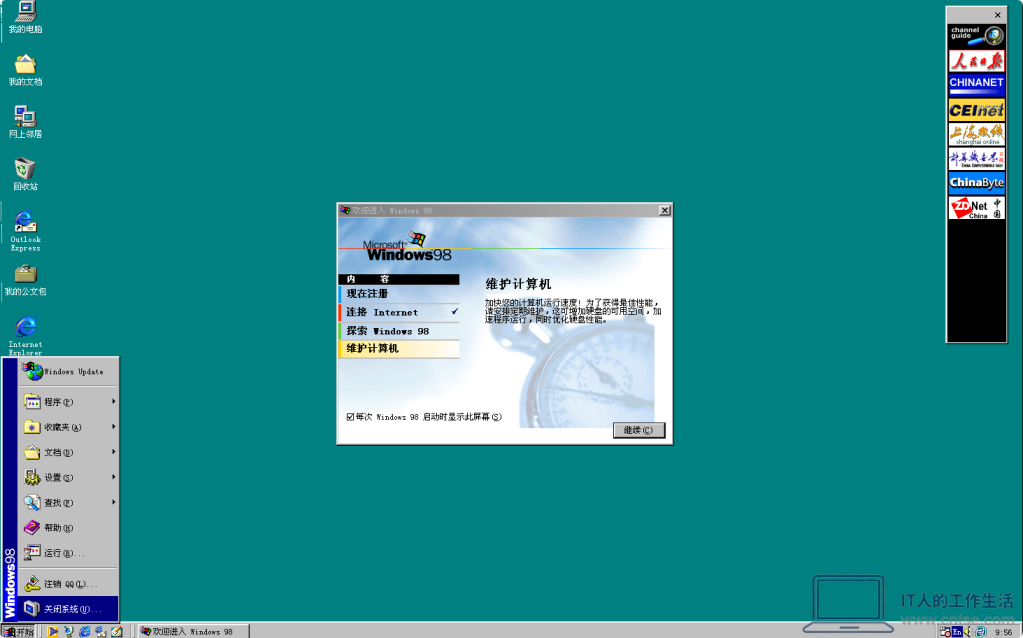Open the 上海热线 shanghai online channel
This screenshot has height=638, width=1023.
(x=976, y=134)
